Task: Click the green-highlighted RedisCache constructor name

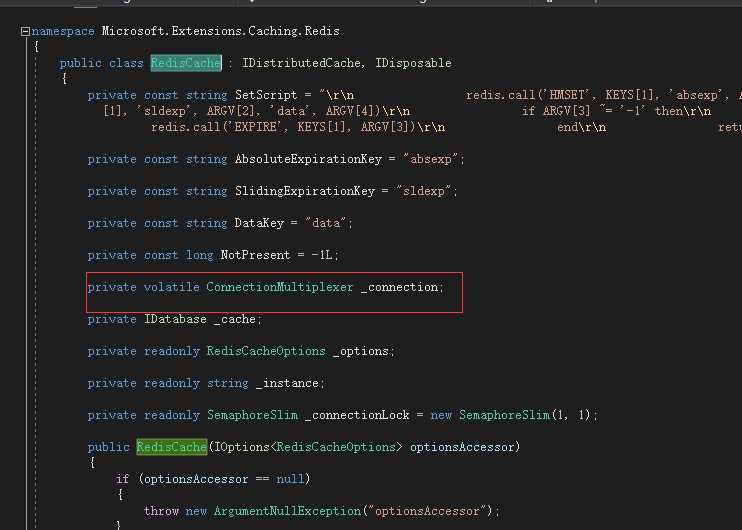Action: (172, 447)
